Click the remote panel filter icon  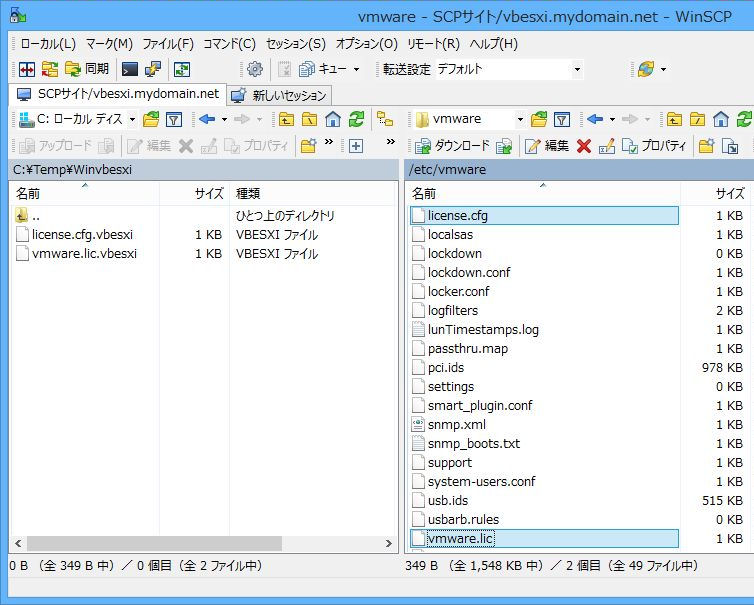(x=562, y=119)
